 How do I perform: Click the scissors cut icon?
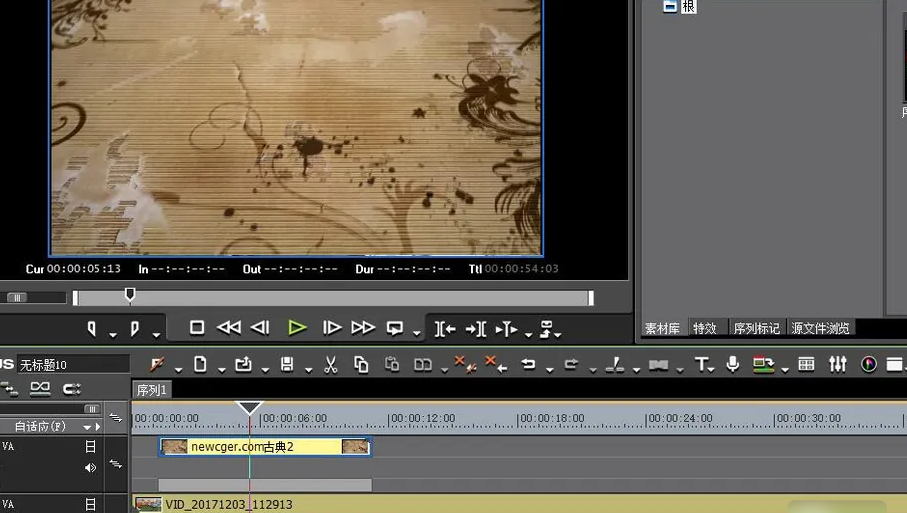331,365
